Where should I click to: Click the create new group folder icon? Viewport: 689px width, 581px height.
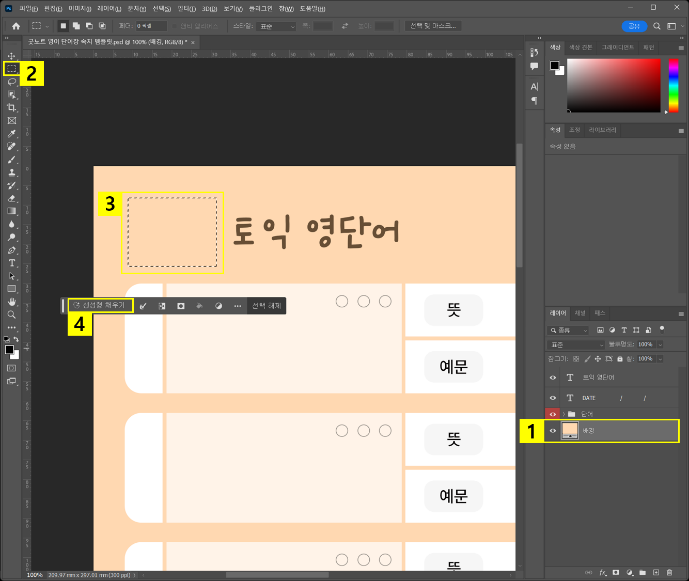click(642, 573)
